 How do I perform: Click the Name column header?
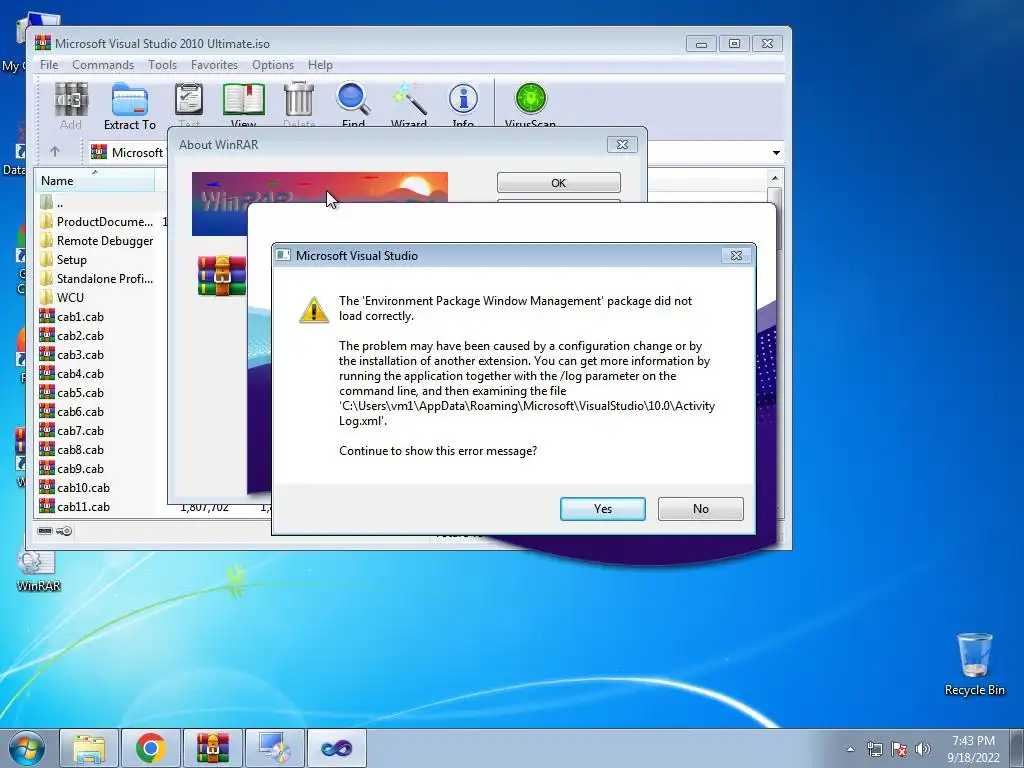(95, 181)
